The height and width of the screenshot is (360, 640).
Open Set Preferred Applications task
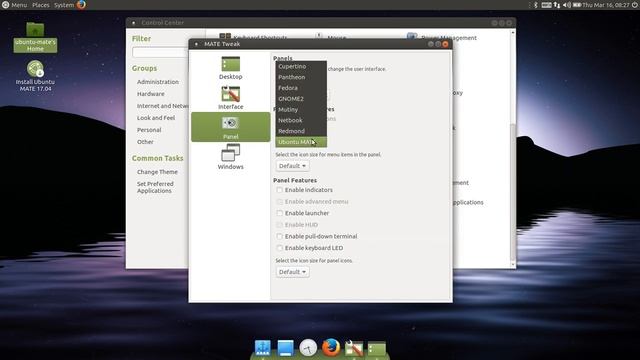click(155, 187)
